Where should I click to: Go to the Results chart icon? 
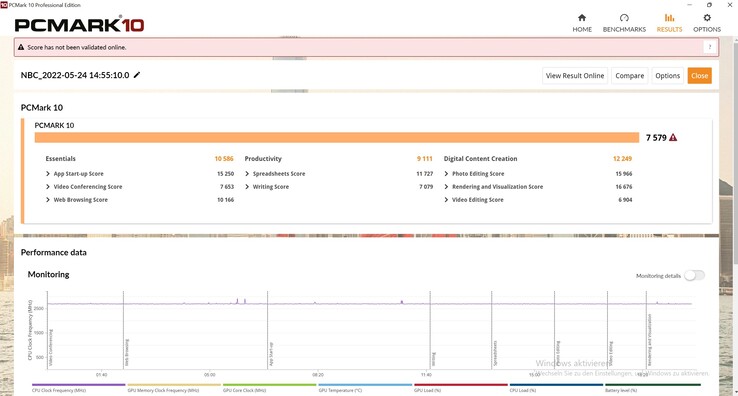tap(669, 18)
